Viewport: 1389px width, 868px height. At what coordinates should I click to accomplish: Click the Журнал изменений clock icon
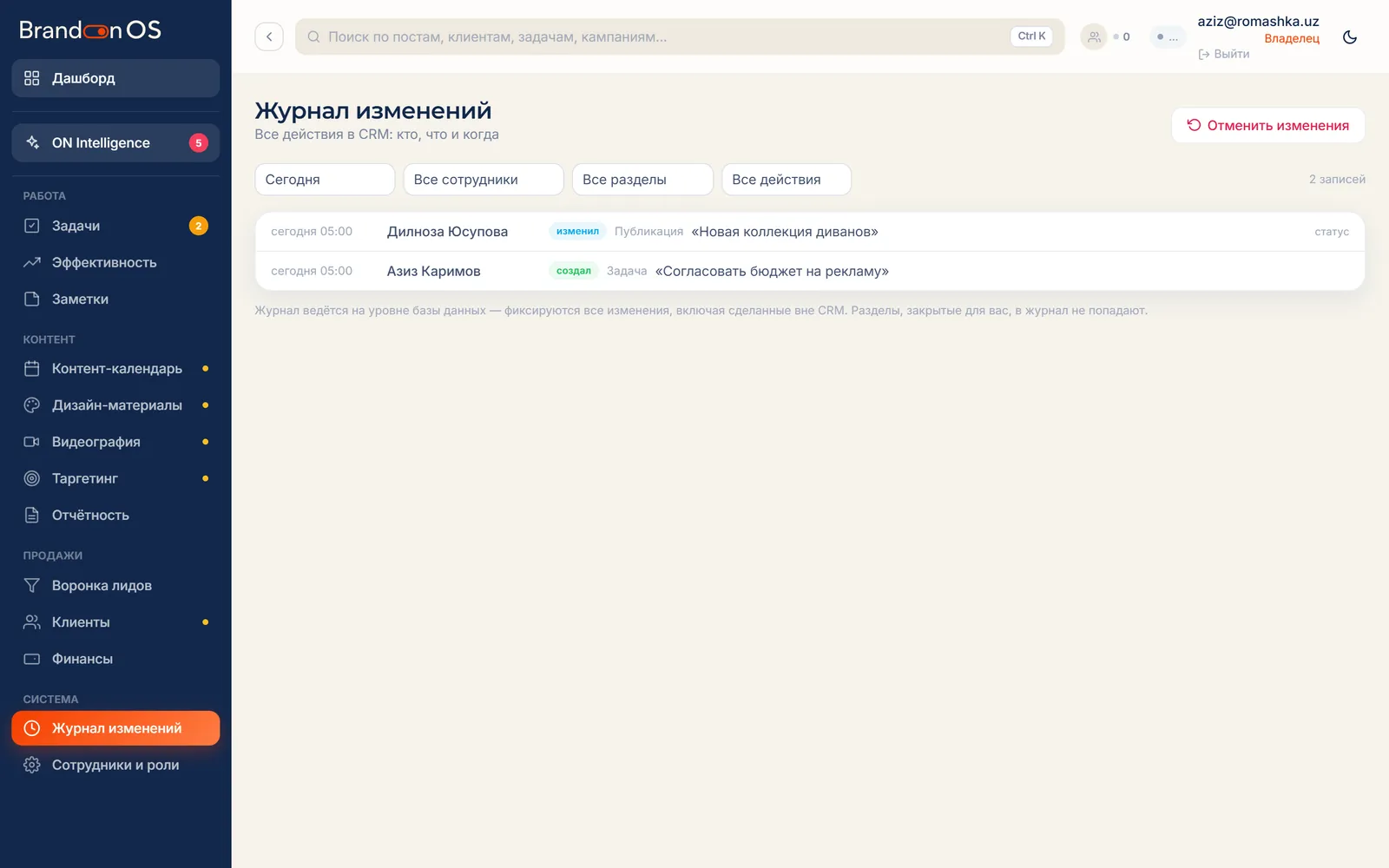coord(32,728)
